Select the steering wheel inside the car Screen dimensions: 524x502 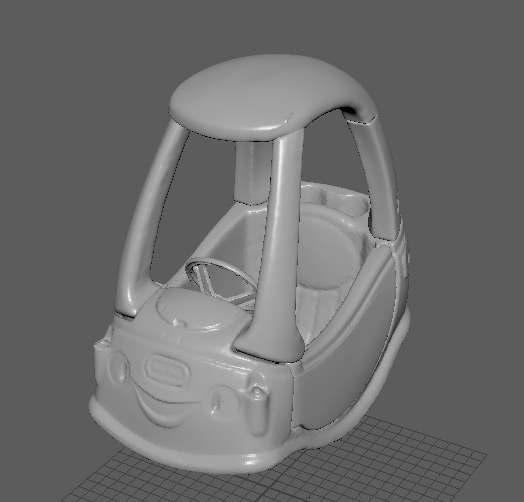[219, 280]
